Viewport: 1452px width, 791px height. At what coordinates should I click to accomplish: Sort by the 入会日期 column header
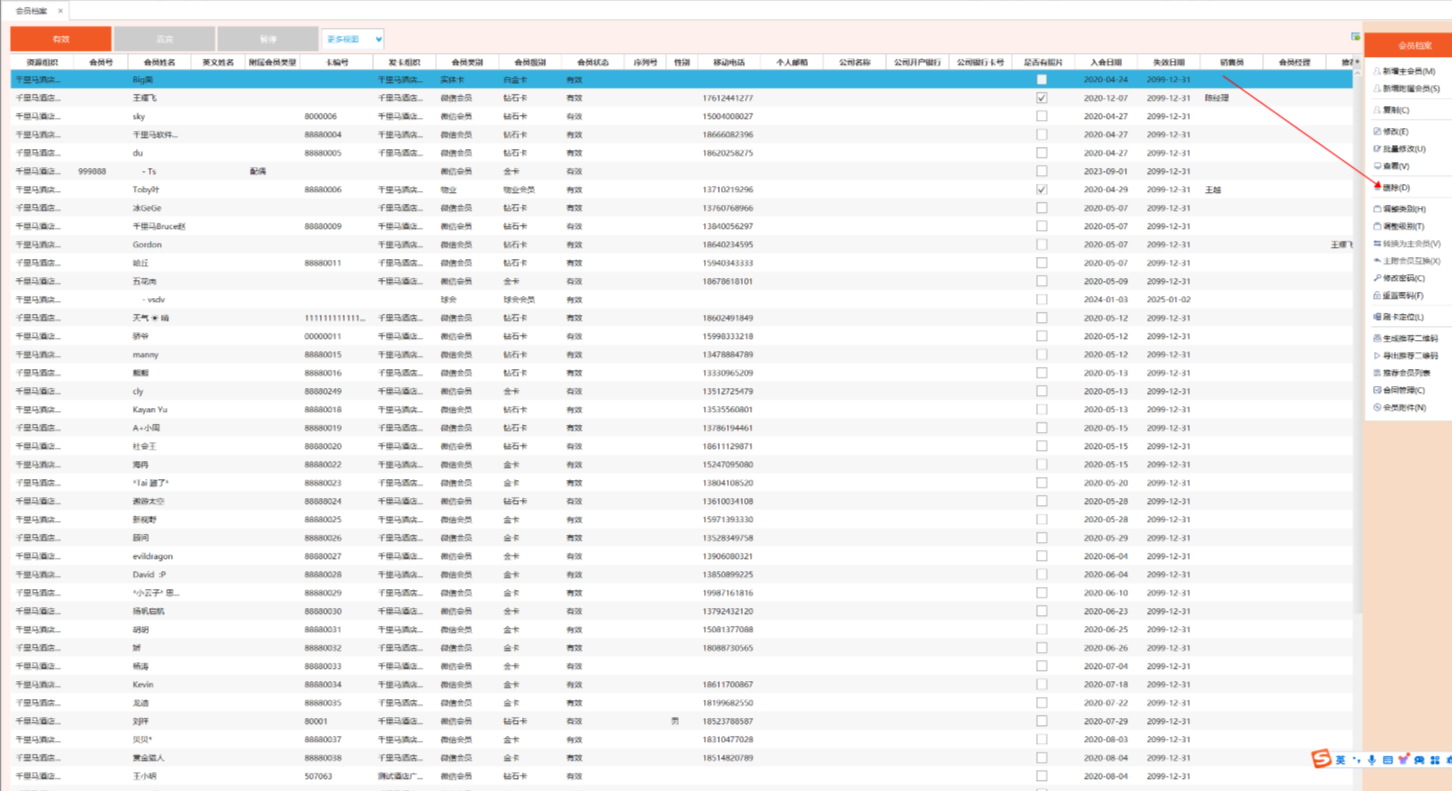click(1105, 62)
